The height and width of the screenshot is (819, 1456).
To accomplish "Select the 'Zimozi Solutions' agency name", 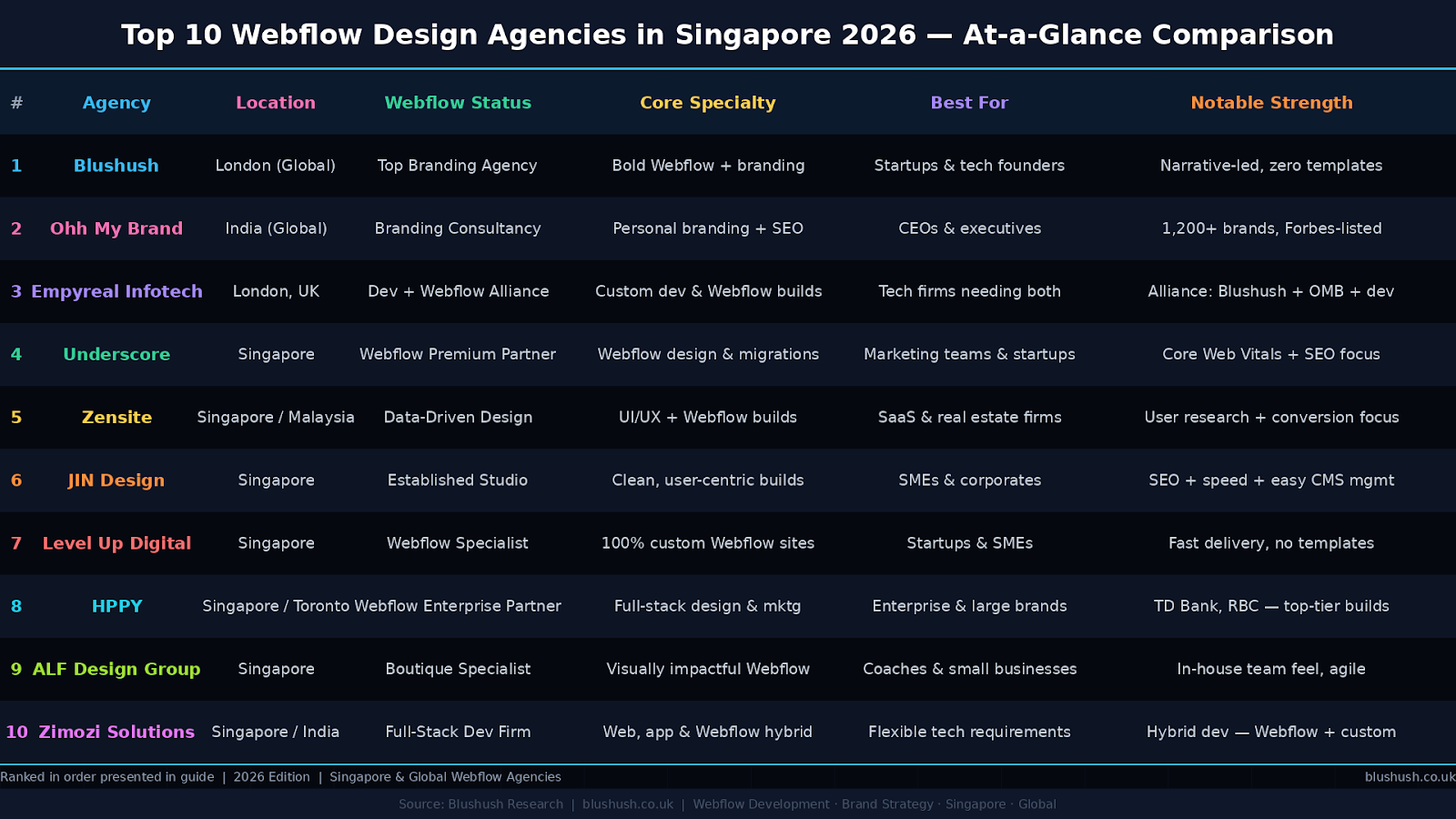I will point(116,732).
